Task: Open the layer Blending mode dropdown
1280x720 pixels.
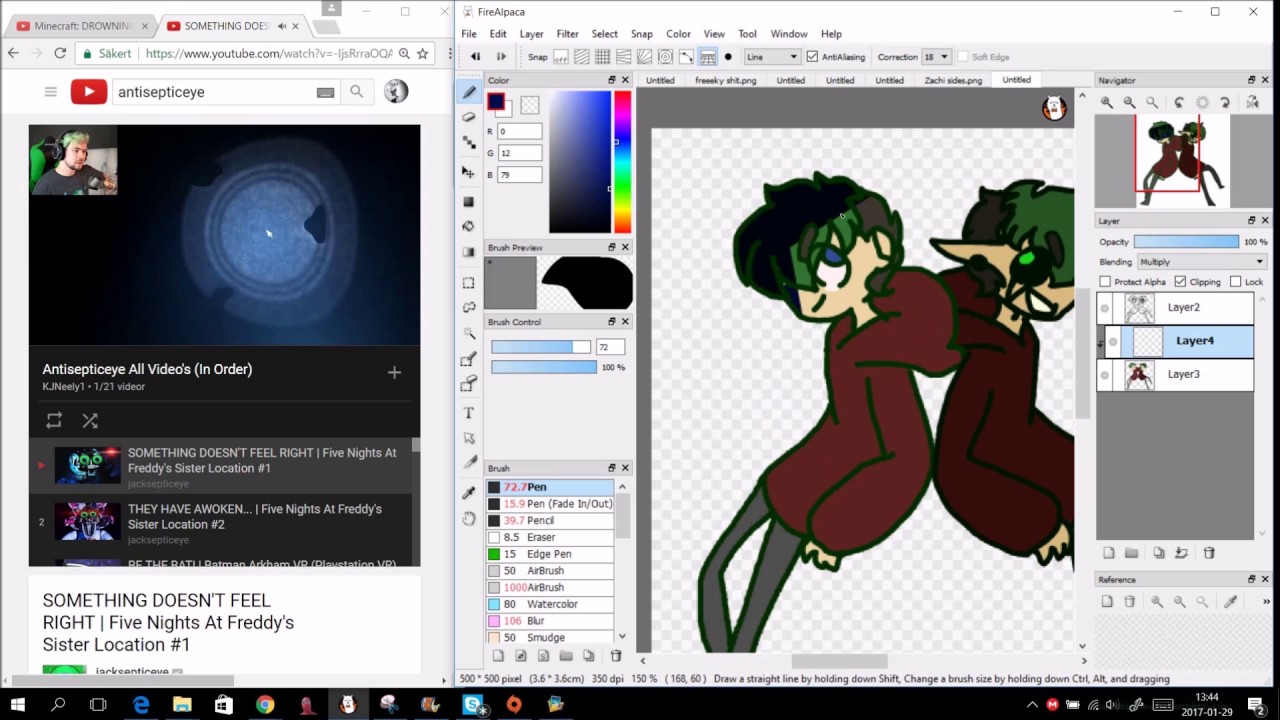Action: point(1201,262)
